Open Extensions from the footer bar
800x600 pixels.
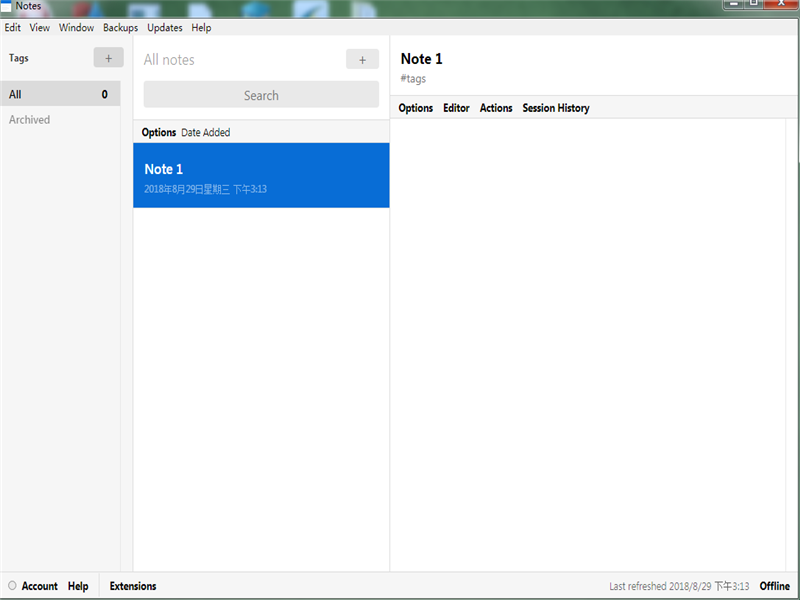tap(133, 586)
